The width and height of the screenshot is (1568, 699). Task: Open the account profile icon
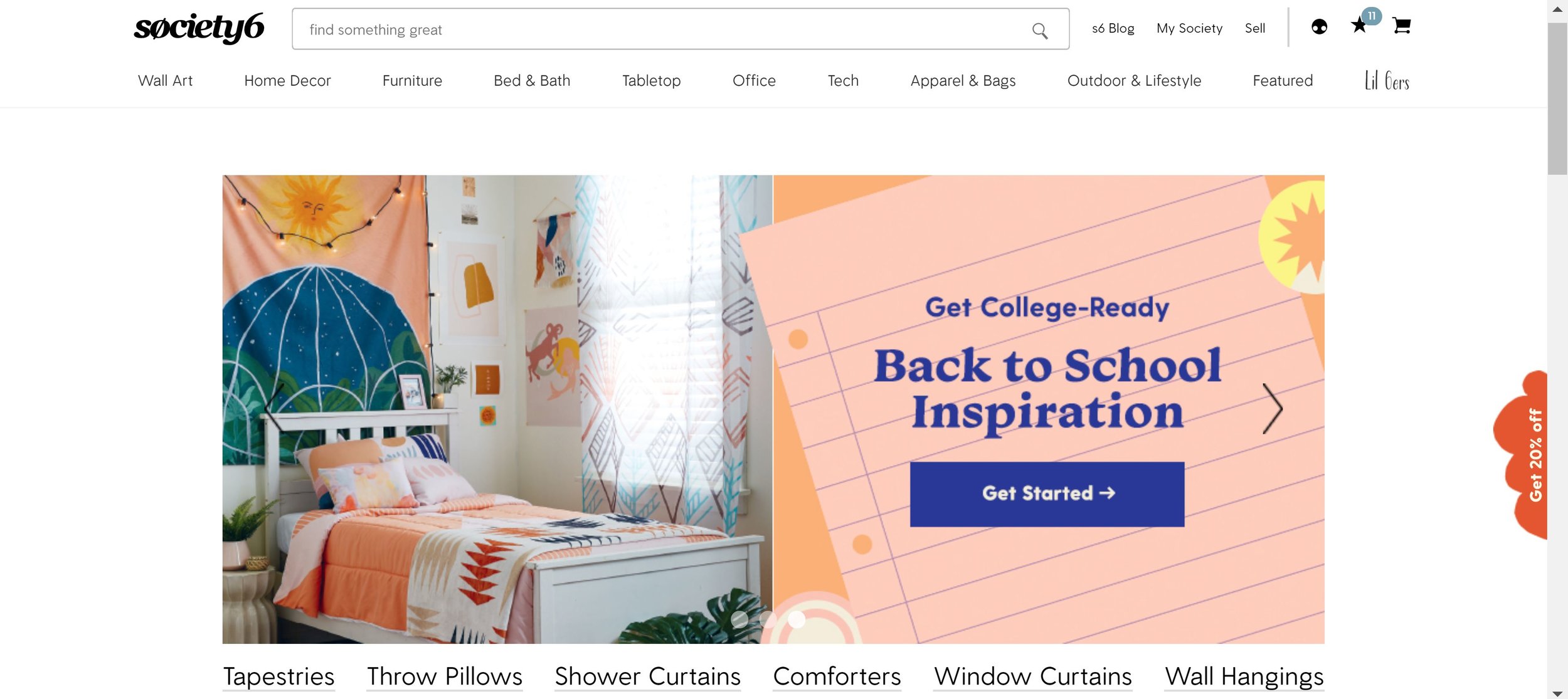(1319, 27)
